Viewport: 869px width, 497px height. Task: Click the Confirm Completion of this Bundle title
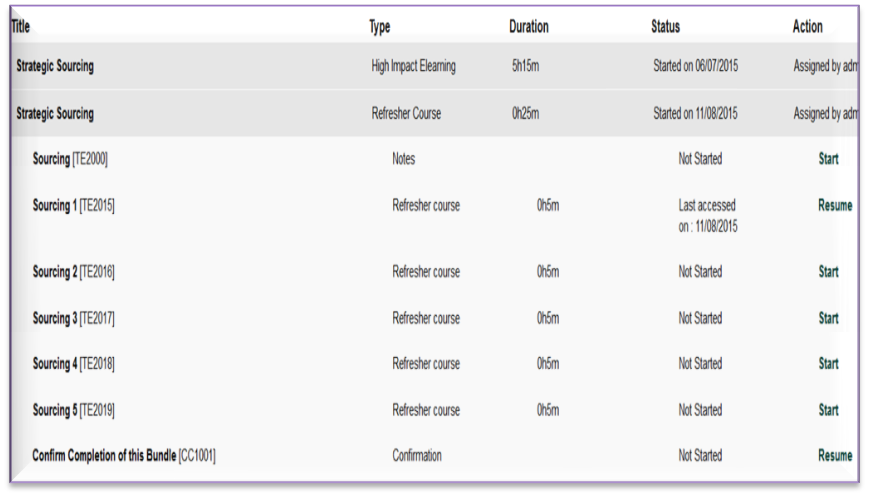[123, 456]
